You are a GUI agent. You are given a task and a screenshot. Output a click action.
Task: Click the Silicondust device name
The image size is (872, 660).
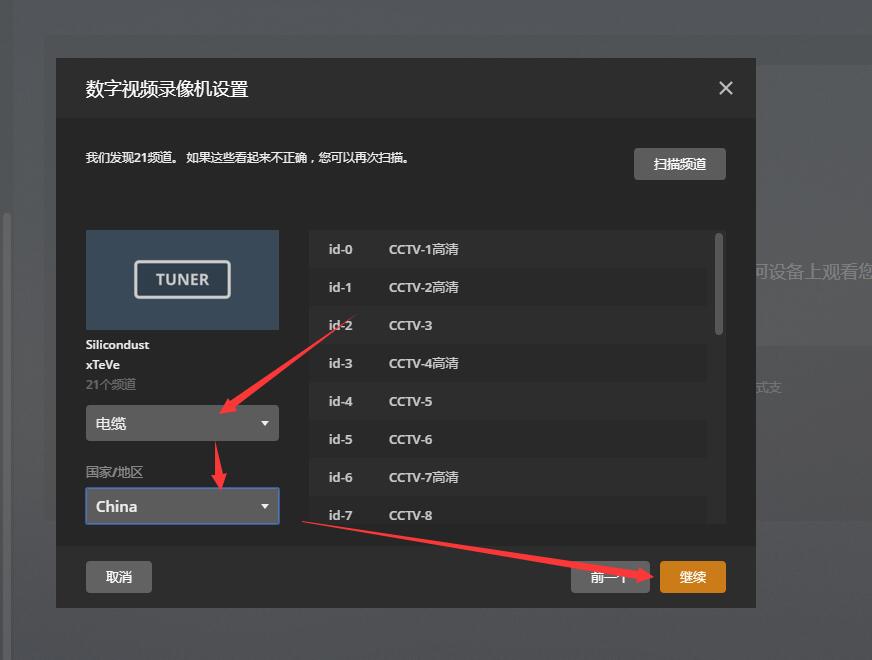117,345
